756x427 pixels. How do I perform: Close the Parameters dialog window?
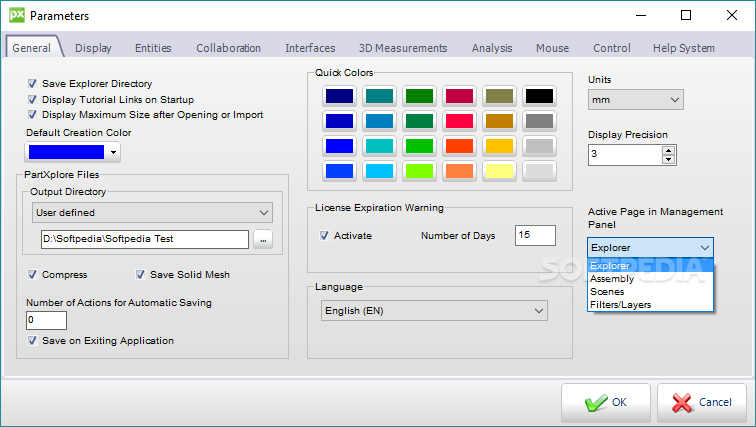click(x=731, y=15)
